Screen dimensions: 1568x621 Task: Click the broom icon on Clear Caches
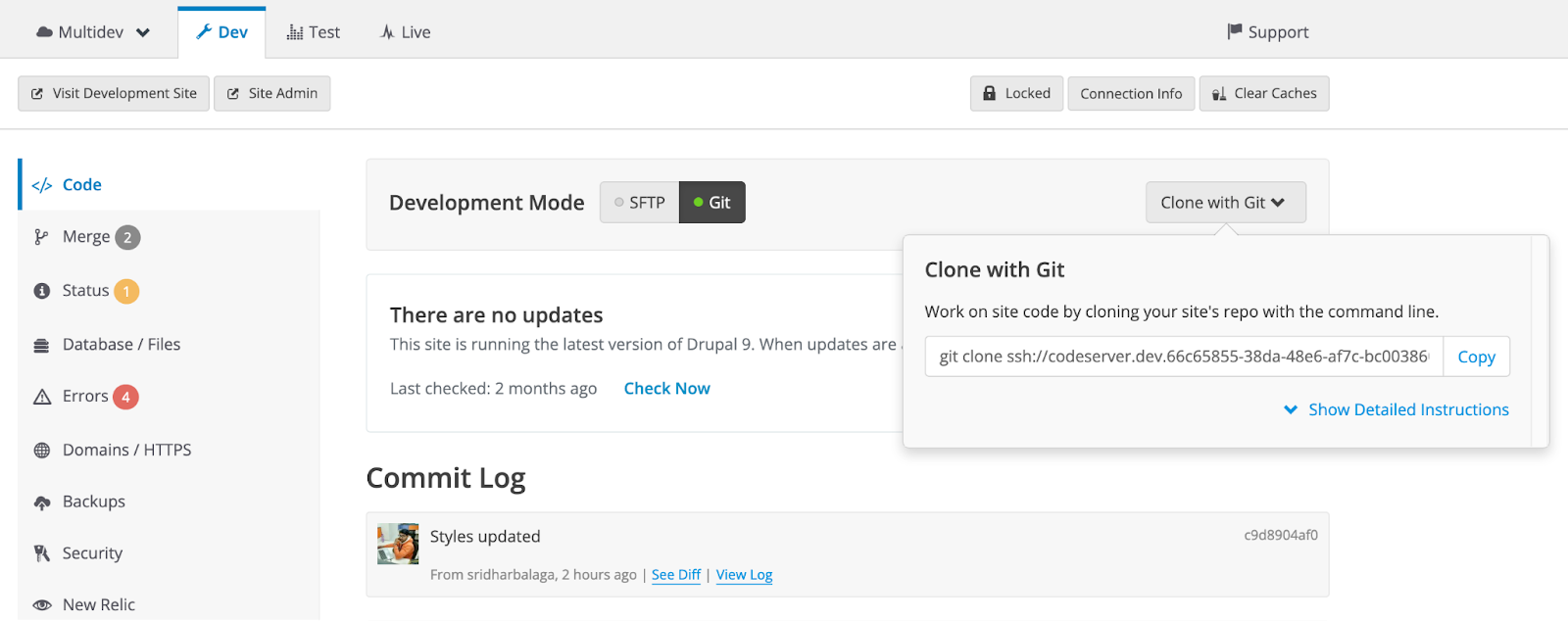point(1219,94)
